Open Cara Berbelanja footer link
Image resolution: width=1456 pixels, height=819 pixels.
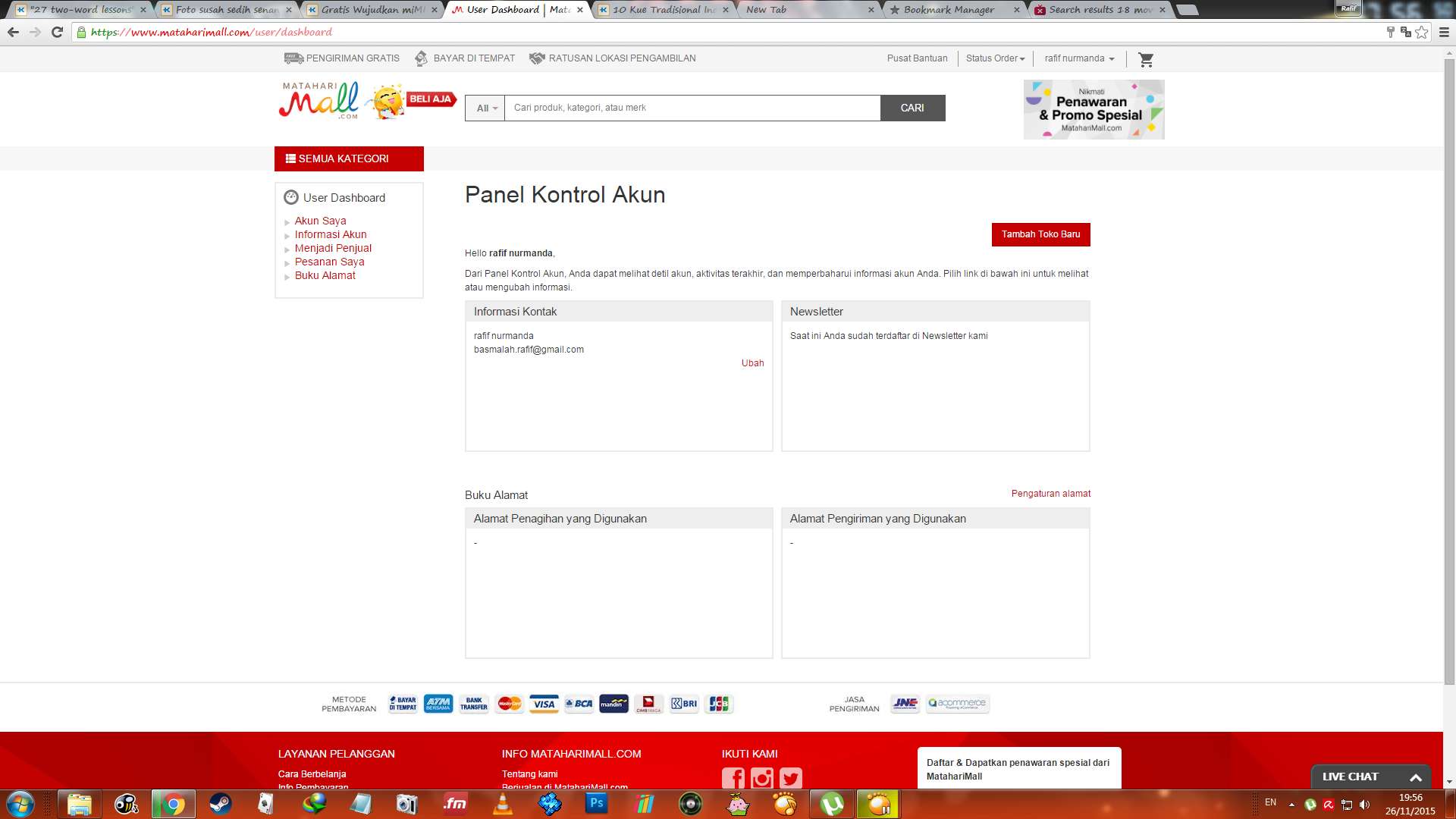tap(312, 774)
